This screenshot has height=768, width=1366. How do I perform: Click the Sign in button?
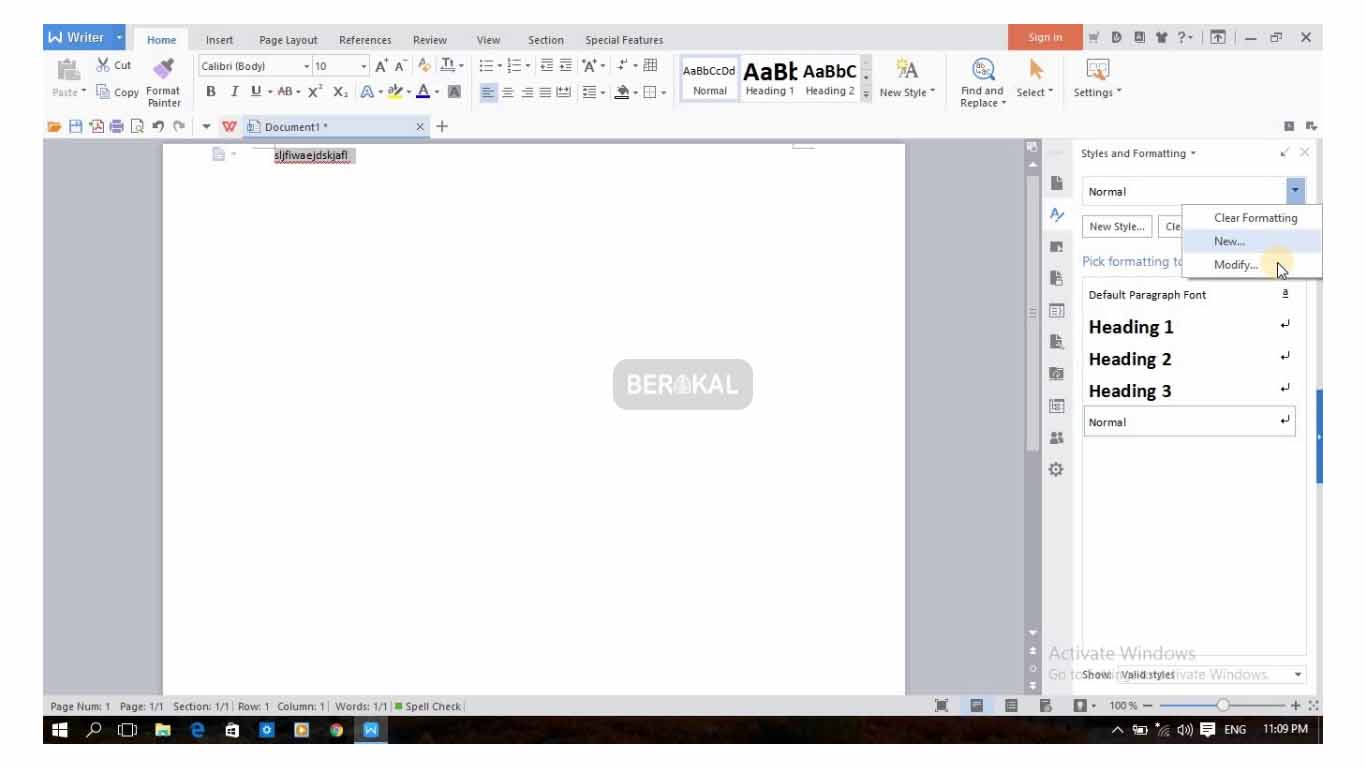click(1043, 36)
